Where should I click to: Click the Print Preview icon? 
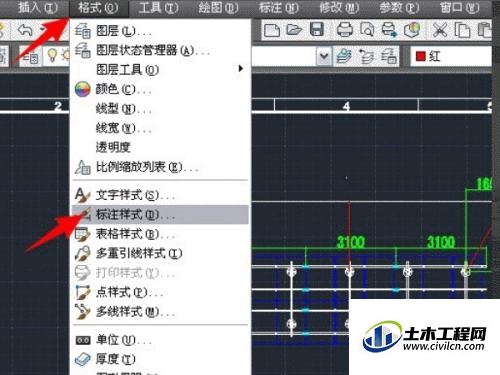(367, 30)
